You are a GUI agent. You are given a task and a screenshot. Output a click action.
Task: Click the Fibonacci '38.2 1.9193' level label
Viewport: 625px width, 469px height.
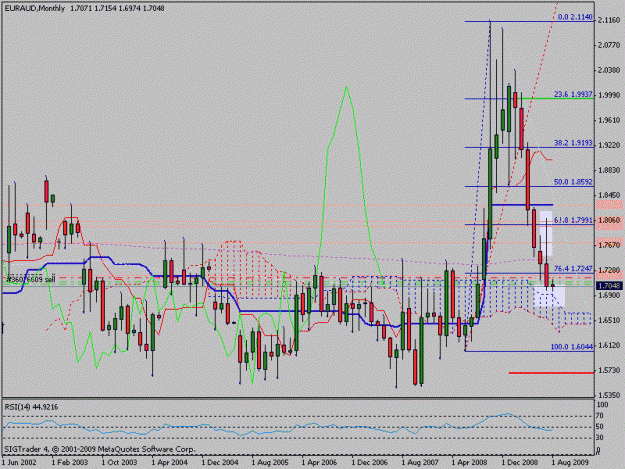(x=573, y=143)
